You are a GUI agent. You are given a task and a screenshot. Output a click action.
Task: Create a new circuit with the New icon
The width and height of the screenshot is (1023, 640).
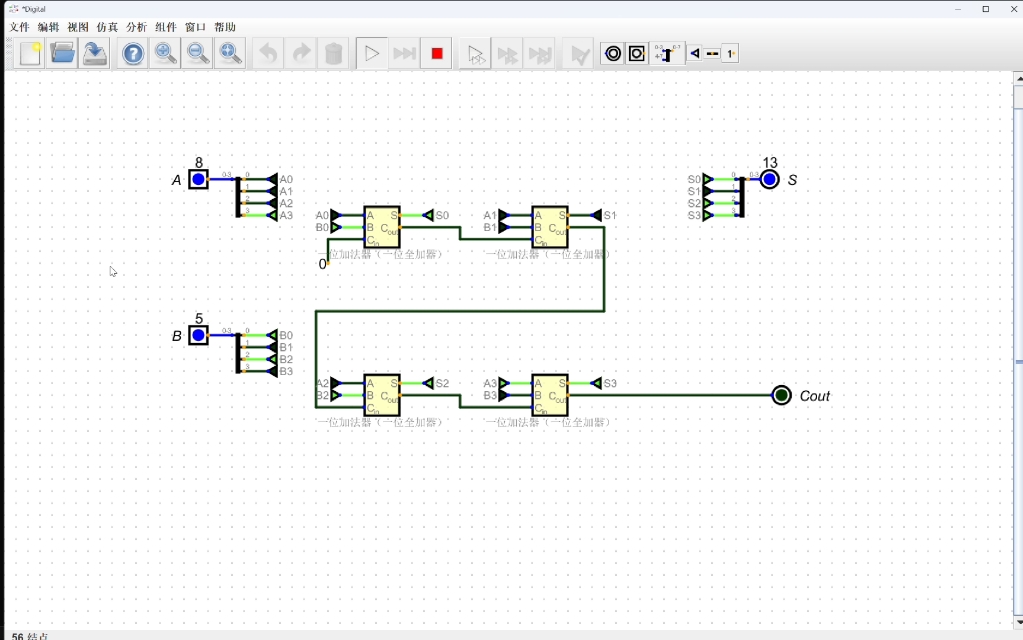[x=30, y=53]
